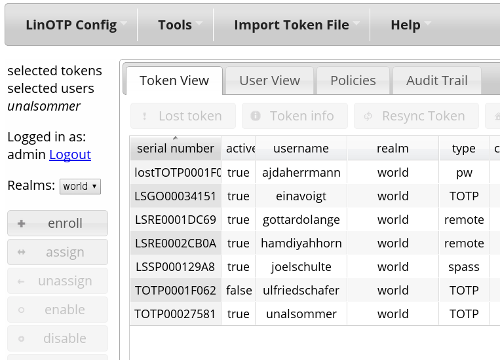Click the assign button
The image size is (500, 360).
pyautogui.click(x=57, y=252)
